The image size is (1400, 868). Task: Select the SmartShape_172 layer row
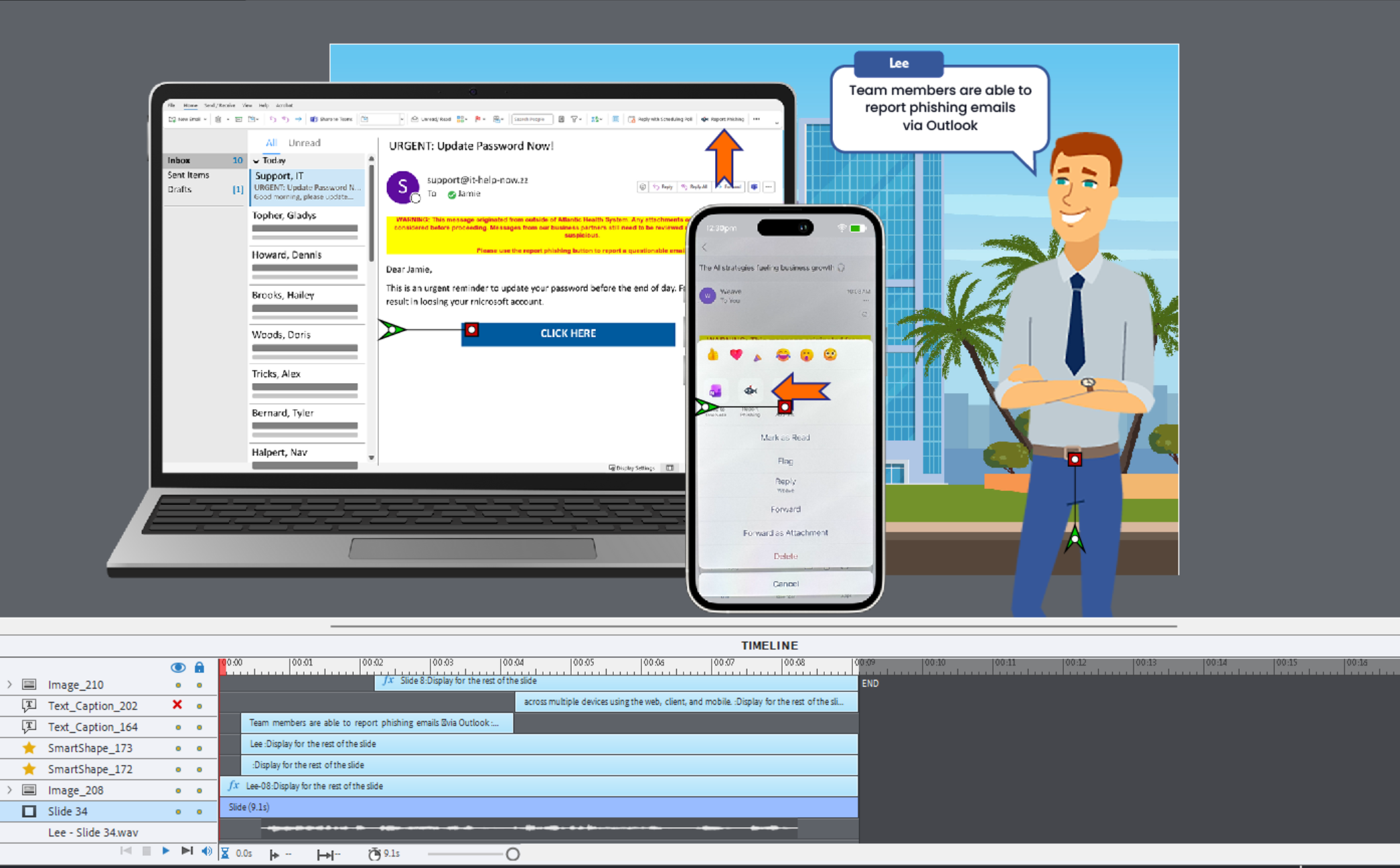[90, 769]
